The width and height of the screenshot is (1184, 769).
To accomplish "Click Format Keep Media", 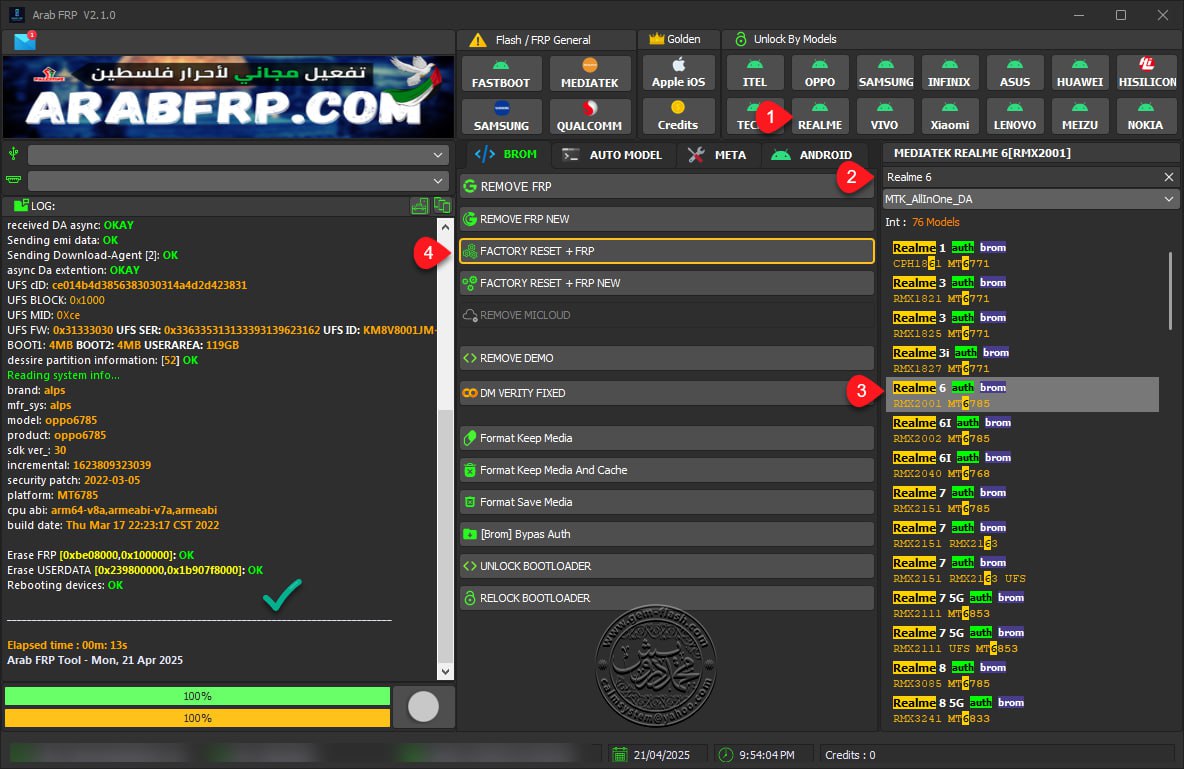I will [x=667, y=438].
